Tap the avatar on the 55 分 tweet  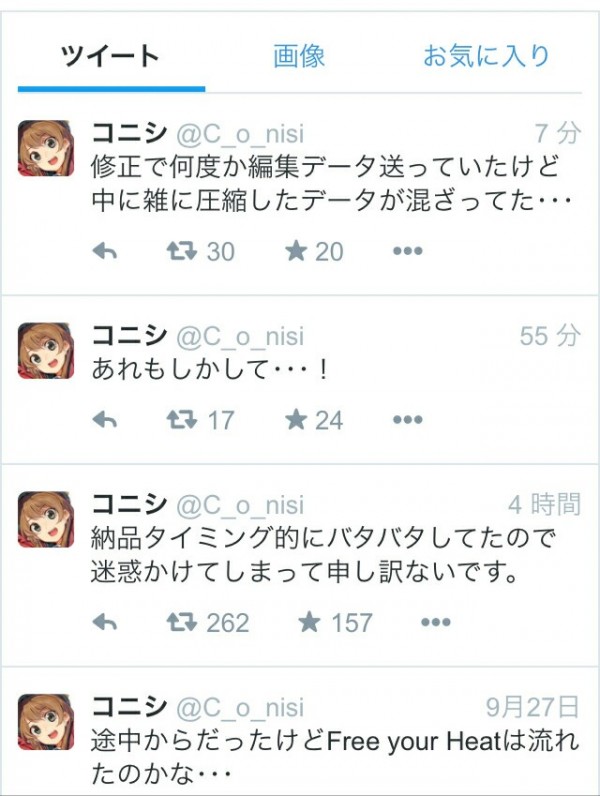coord(46,350)
